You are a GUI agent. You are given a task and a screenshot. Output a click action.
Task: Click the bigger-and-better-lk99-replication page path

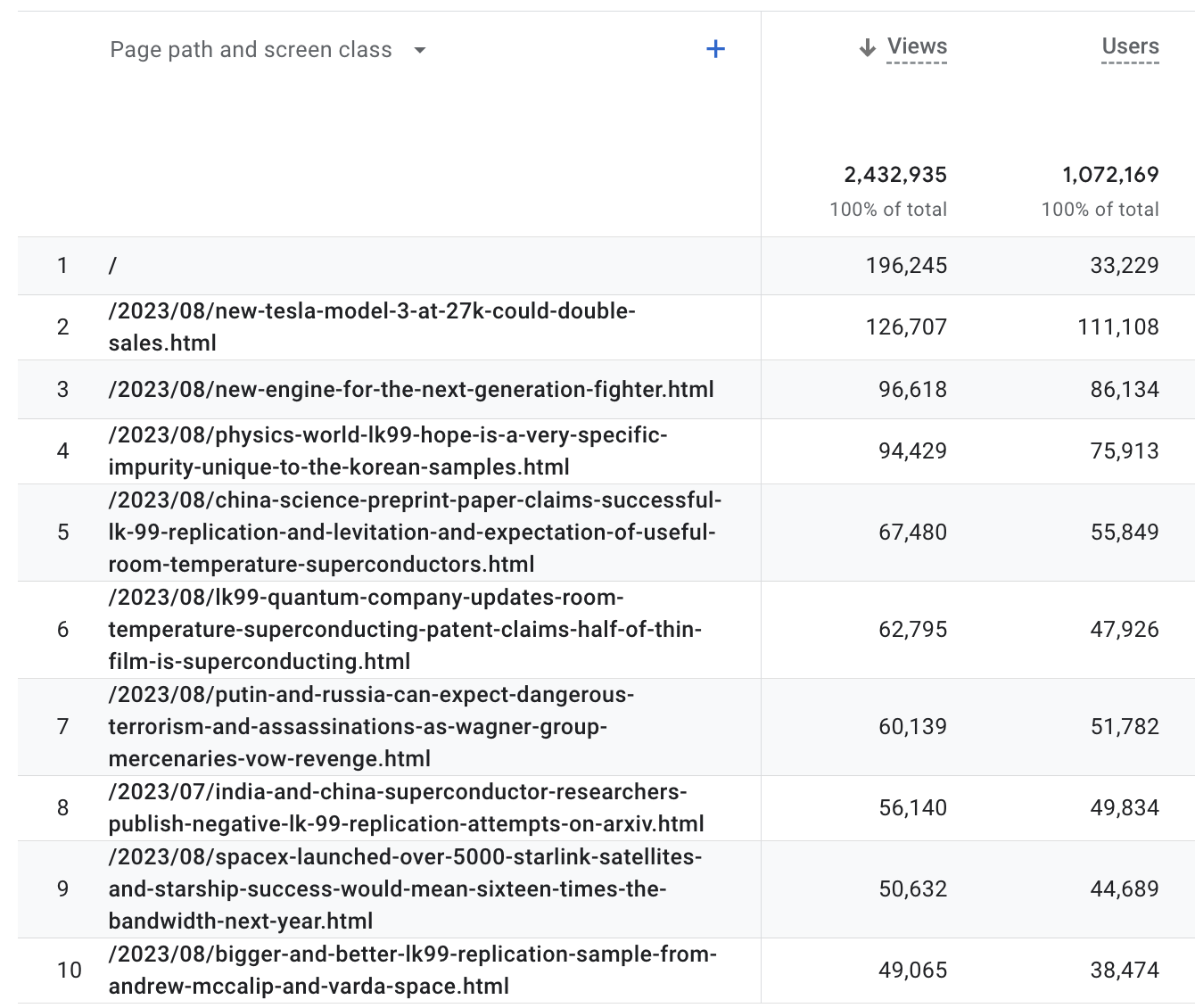(412, 970)
